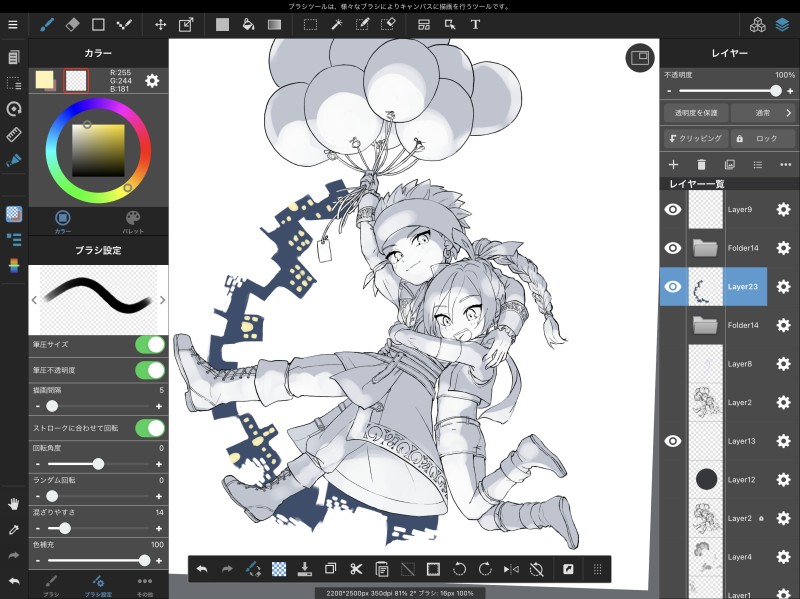The width and height of the screenshot is (800, 599).
Task: Click the layer 不透明度 slider handle
Action: pos(776,91)
